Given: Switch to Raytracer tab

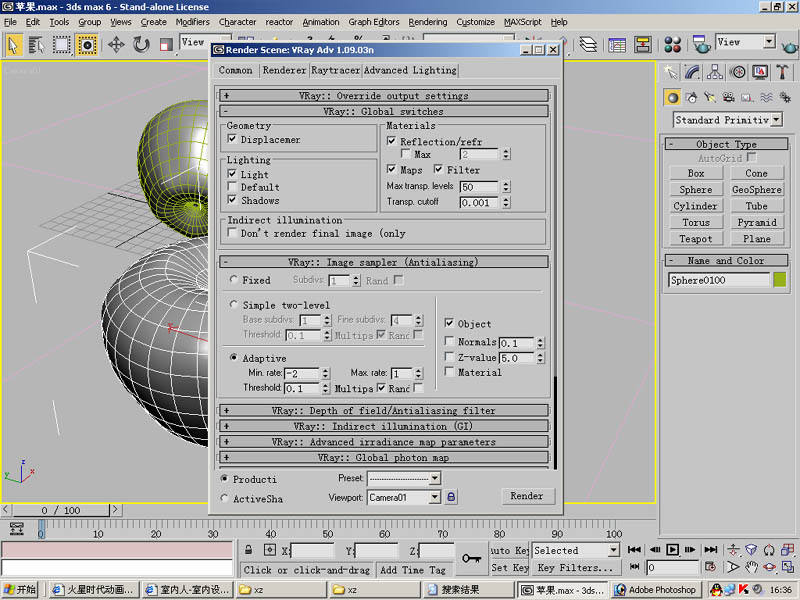Looking at the screenshot, I should [336, 70].
